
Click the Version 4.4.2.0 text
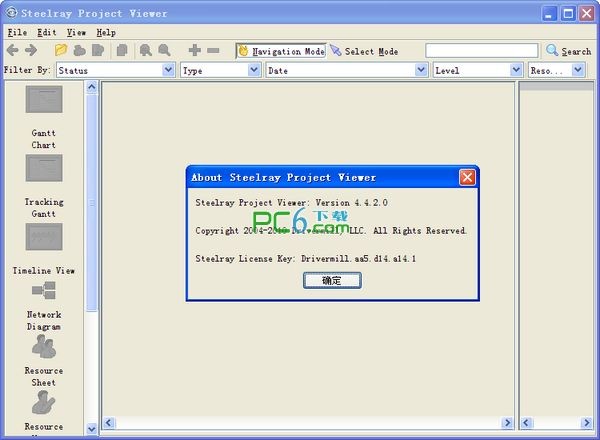(x=351, y=202)
